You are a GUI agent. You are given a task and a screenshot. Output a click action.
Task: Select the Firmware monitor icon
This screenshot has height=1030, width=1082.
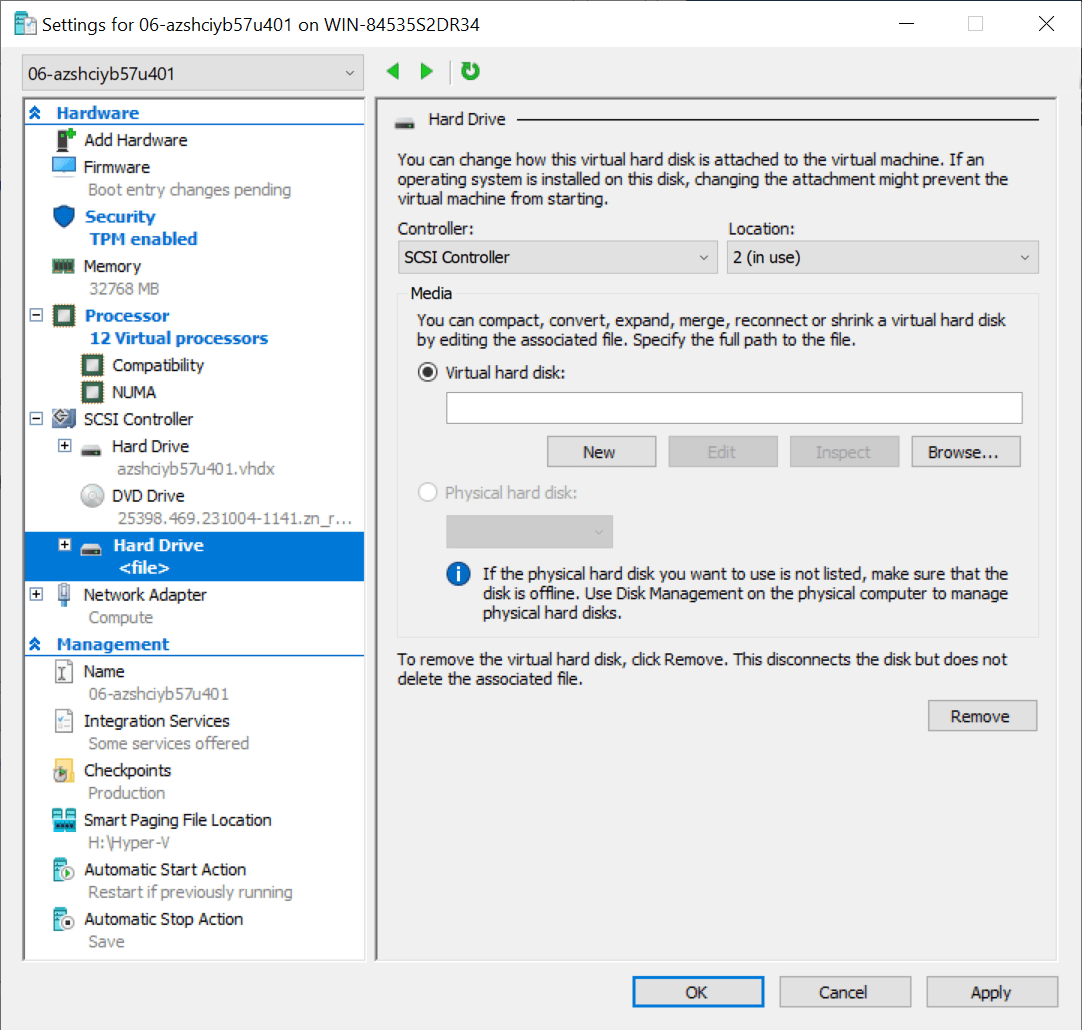coord(63,167)
